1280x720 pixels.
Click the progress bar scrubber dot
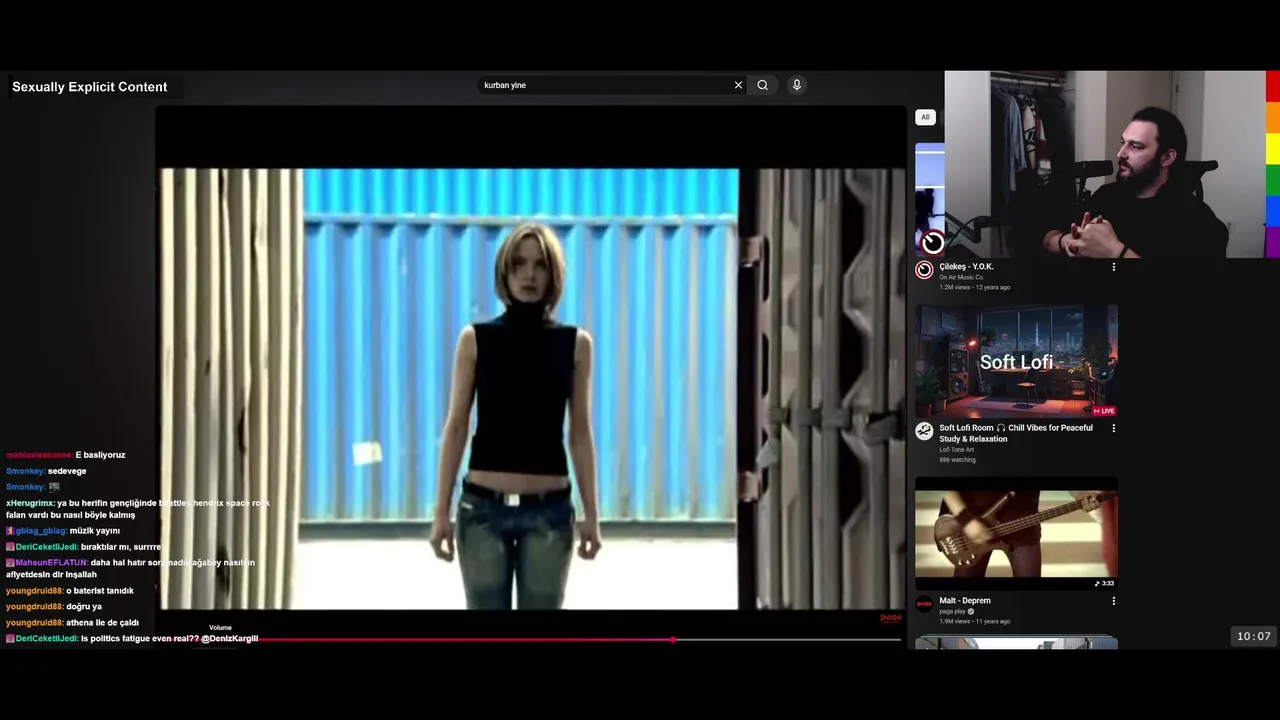673,639
